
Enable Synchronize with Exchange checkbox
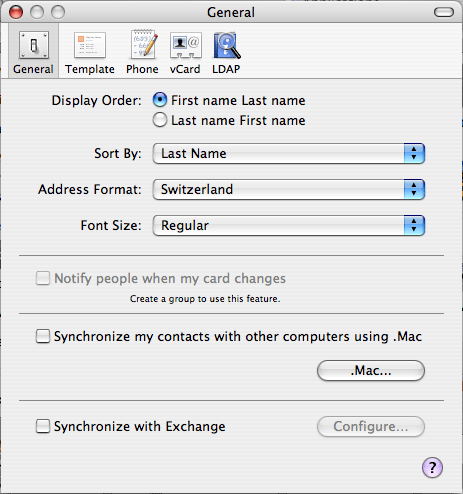point(43,426)
